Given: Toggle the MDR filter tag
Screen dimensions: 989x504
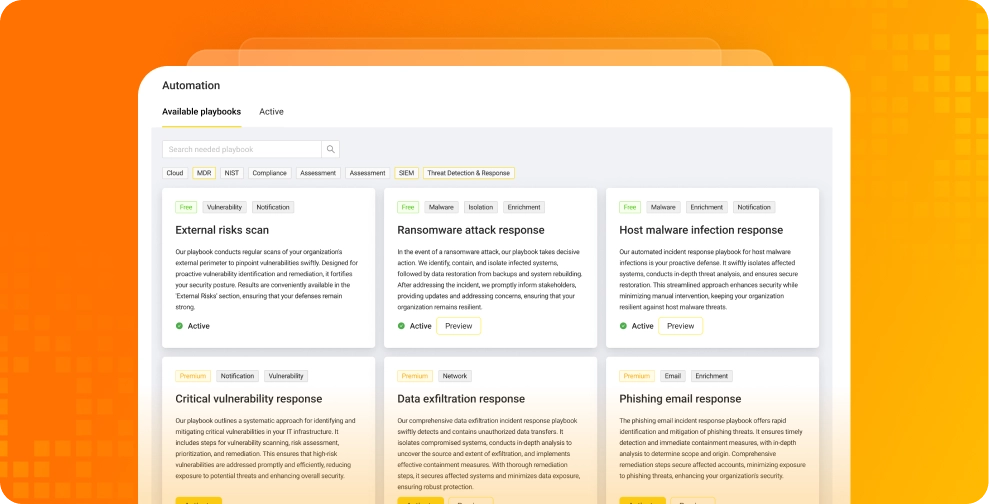Looking at the screenshot, I should (204, 173).
